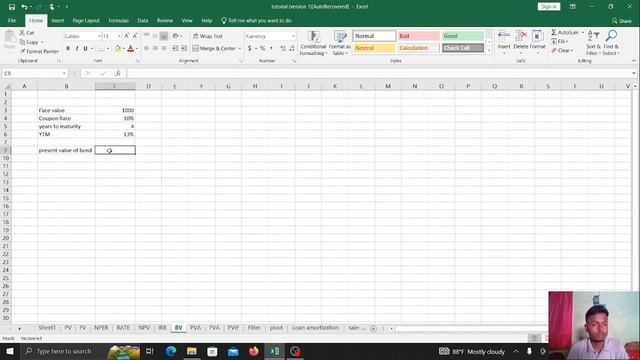Image resolution: width=640 pixels, height=360 pixels.
Task: Toggle Italic formatting
Action: [x=76, y=49]
